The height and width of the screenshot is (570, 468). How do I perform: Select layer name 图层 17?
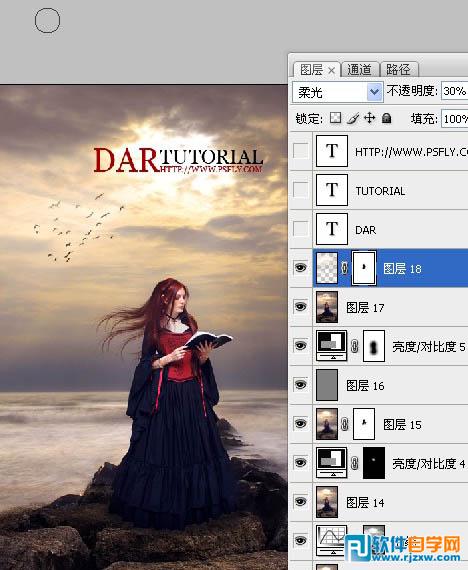(365, 308)
